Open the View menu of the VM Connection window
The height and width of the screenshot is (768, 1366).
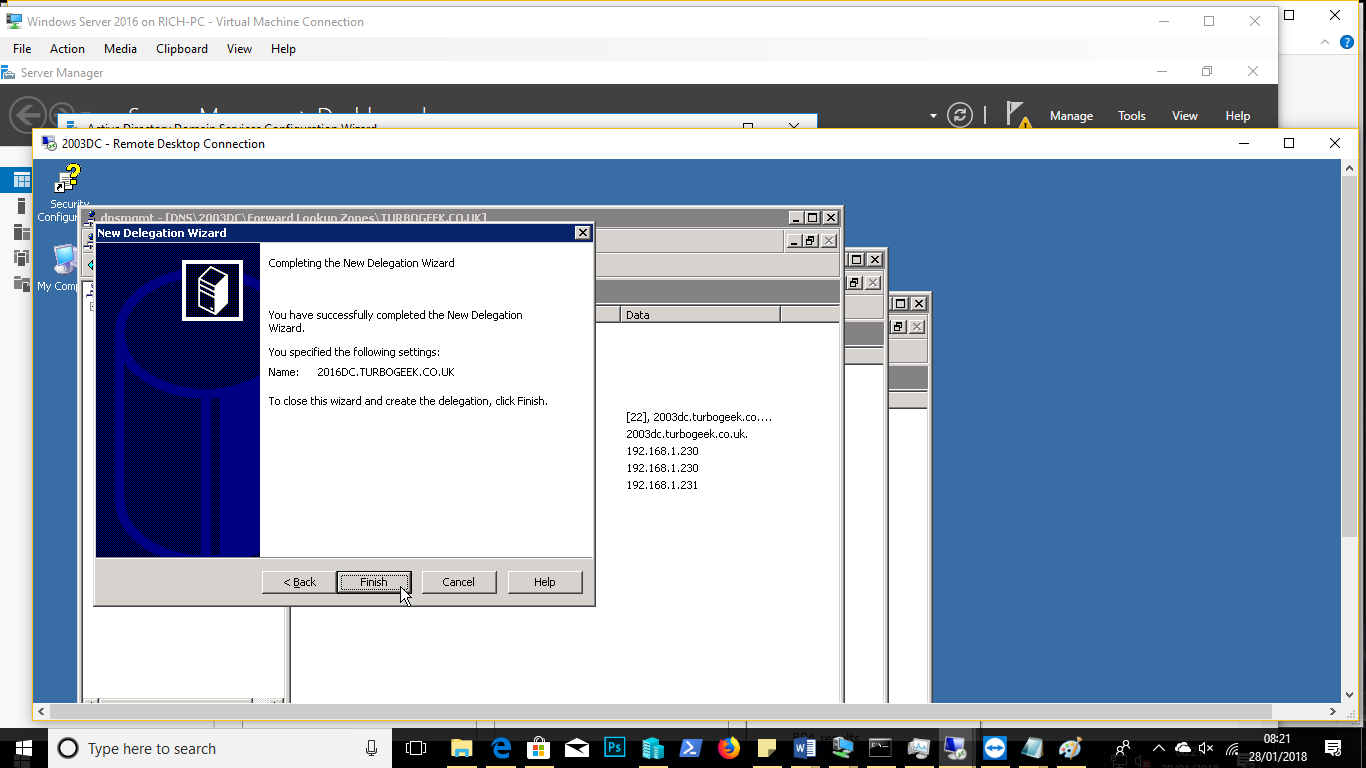tap(239, 48)
